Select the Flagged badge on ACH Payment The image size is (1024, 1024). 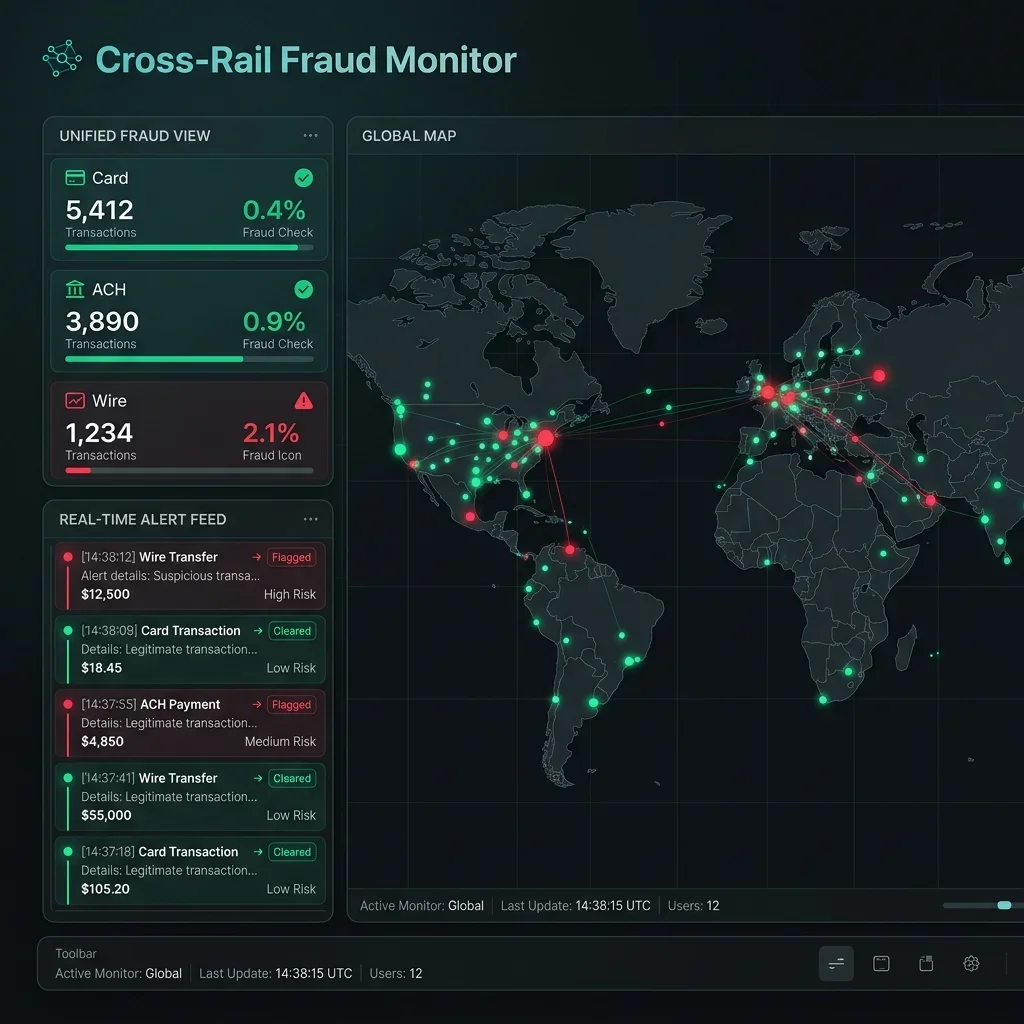(291, 705)
